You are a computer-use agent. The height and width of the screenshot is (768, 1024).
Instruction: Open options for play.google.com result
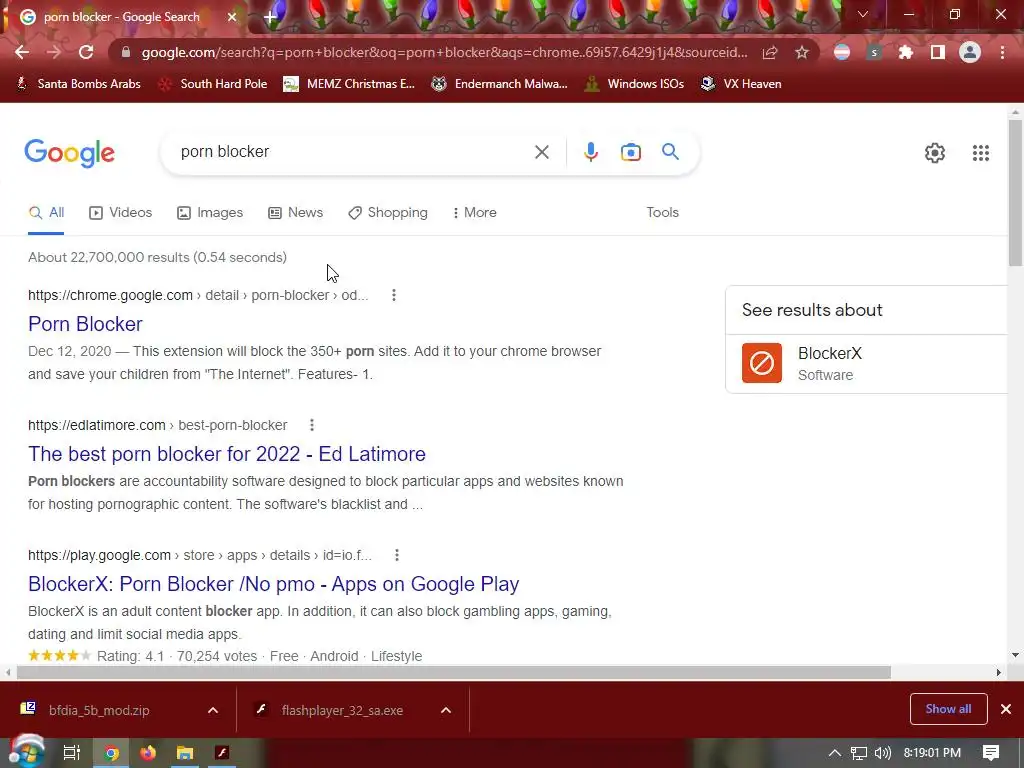point(396,555)
